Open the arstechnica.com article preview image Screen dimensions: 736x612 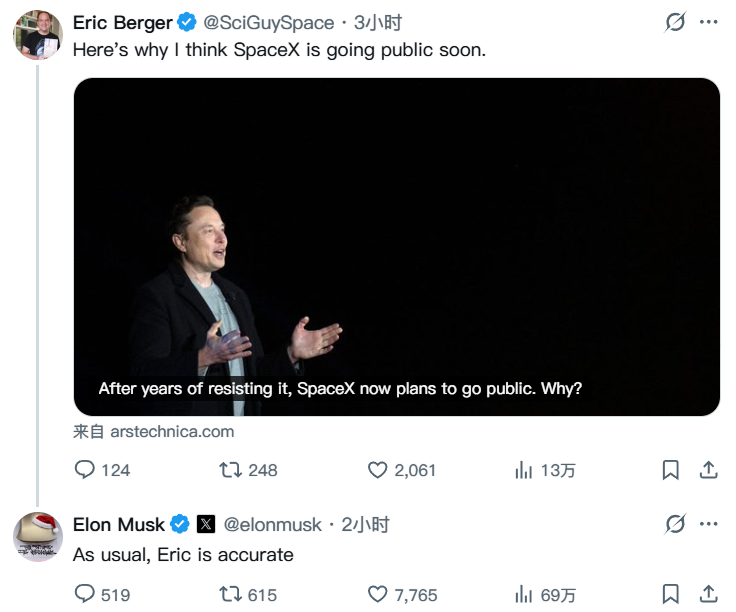coord(396,246)
